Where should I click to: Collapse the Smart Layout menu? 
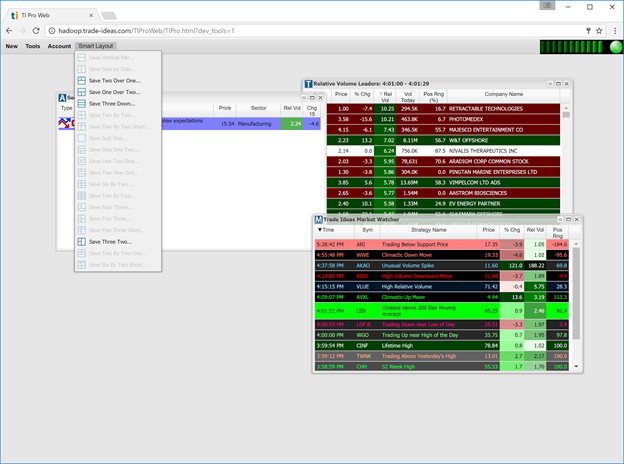96,46
